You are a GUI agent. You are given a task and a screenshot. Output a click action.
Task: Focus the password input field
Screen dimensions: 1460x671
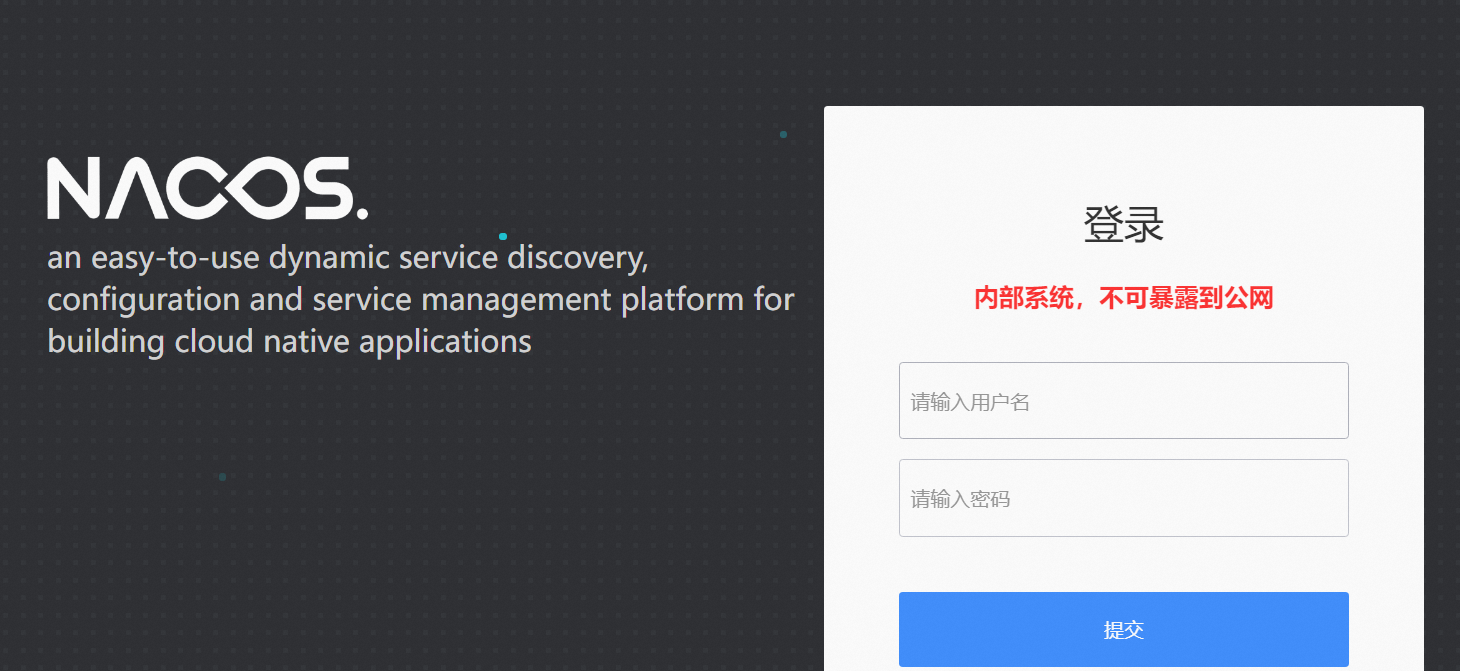coord(1123,498)
